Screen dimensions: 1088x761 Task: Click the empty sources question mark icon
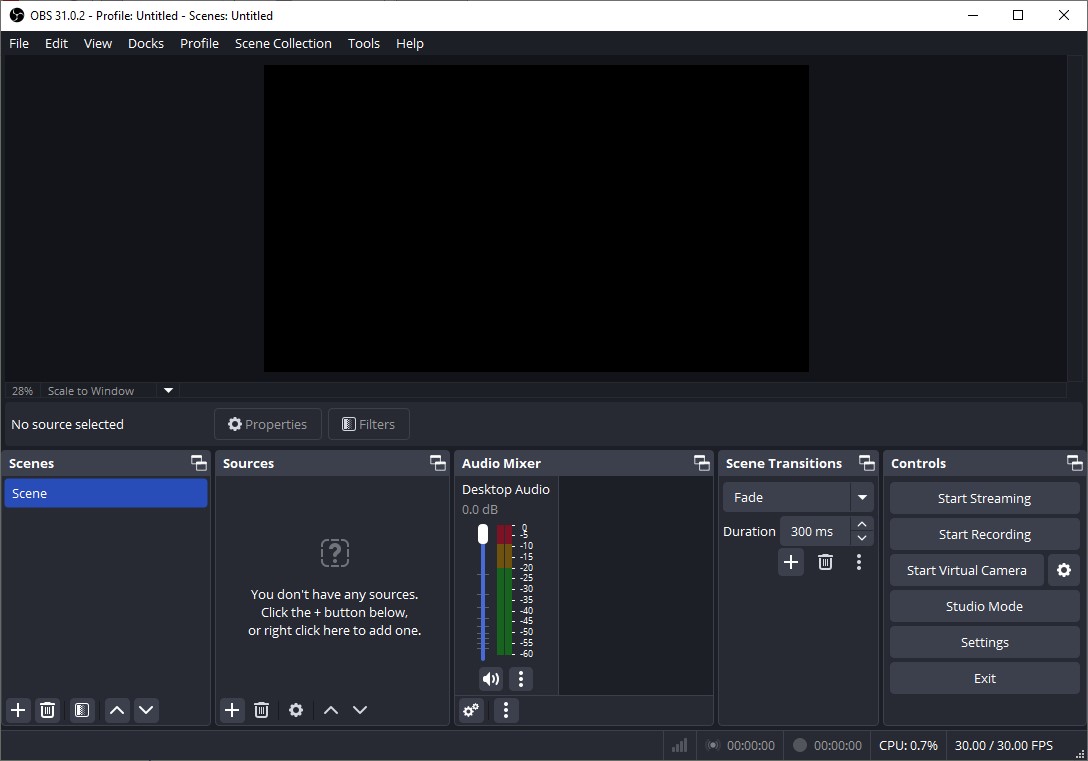(x=334, y=553)
